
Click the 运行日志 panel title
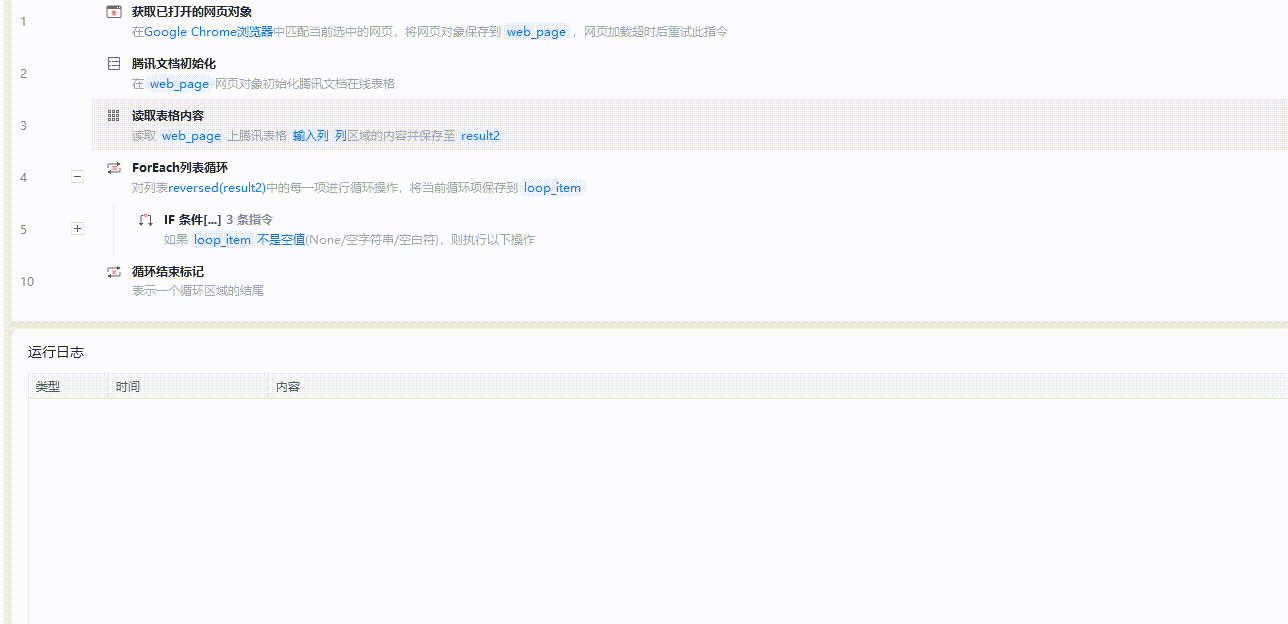[56, 352]
